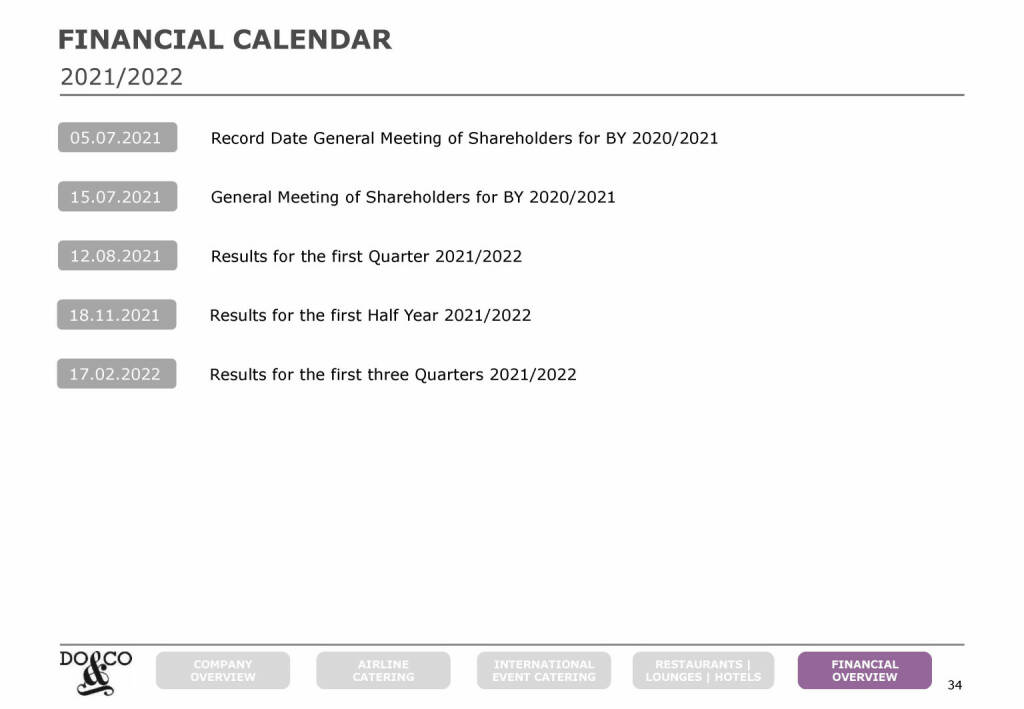Click the 17.02.2022 date badge
This screenshot has width=1024, height=709.
pos(115,374)
